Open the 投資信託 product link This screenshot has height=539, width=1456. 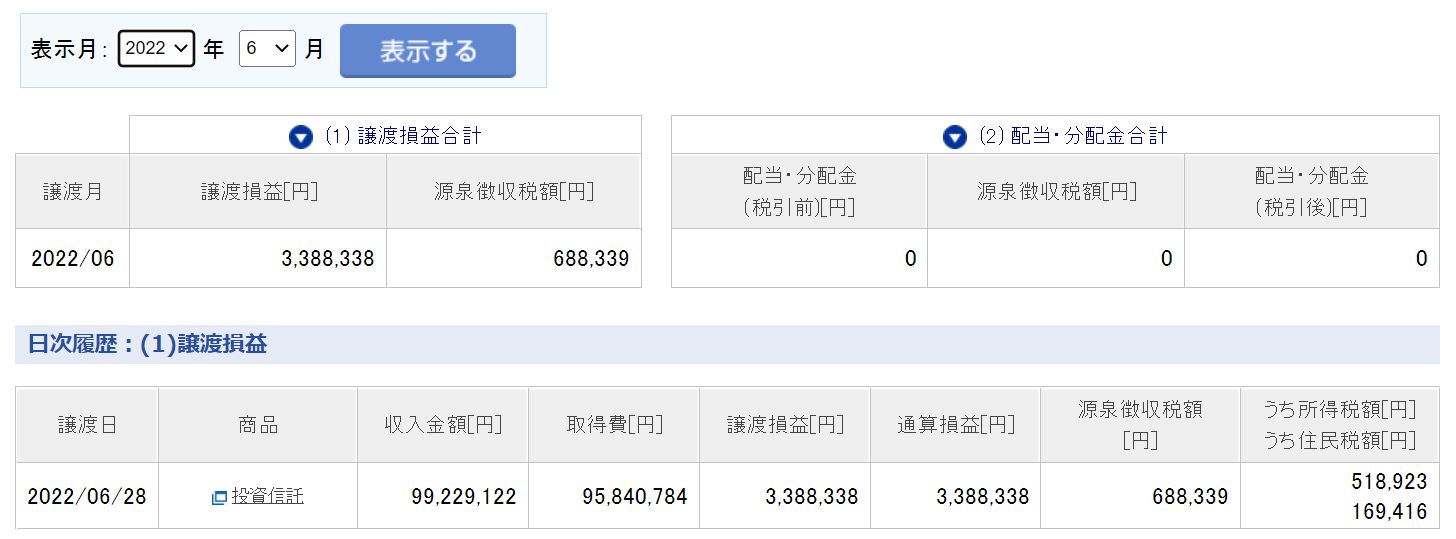point(267,496)
